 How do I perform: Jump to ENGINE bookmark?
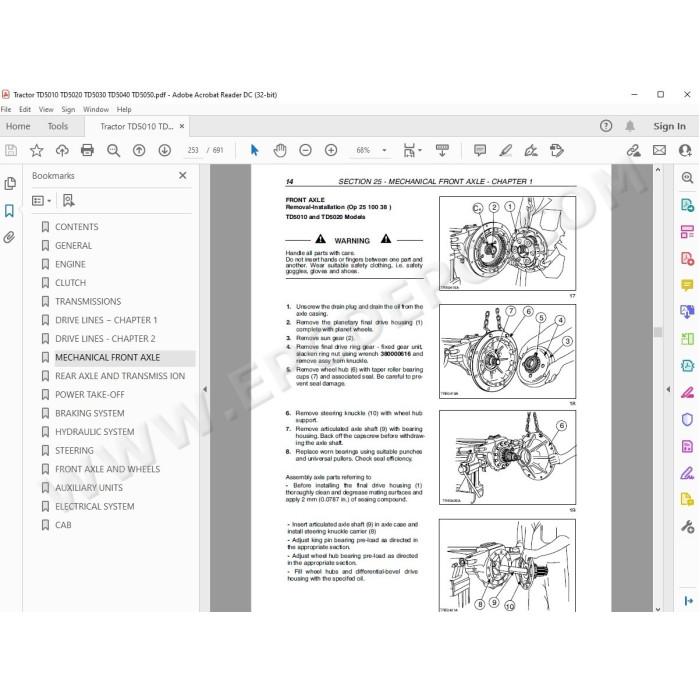click(x=70, y=264)
